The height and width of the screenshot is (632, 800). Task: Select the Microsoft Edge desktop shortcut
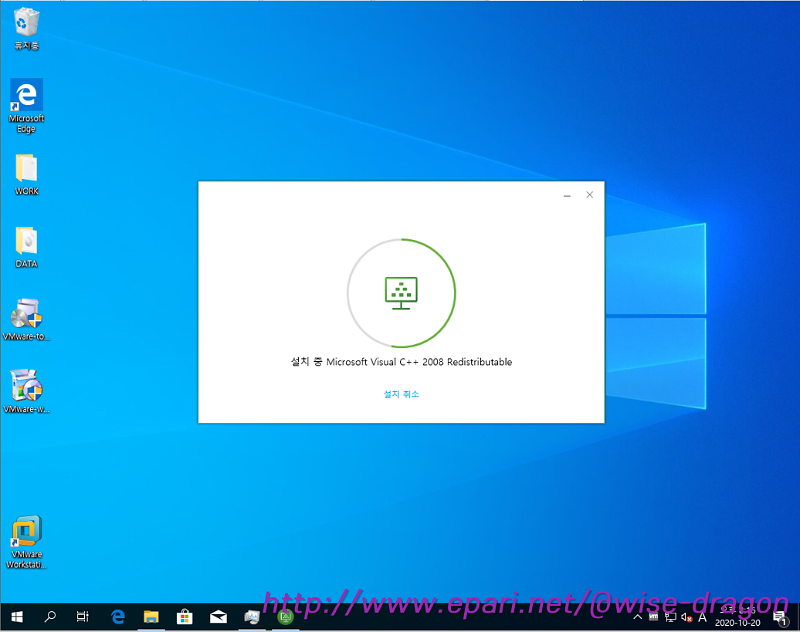(26, 106)
